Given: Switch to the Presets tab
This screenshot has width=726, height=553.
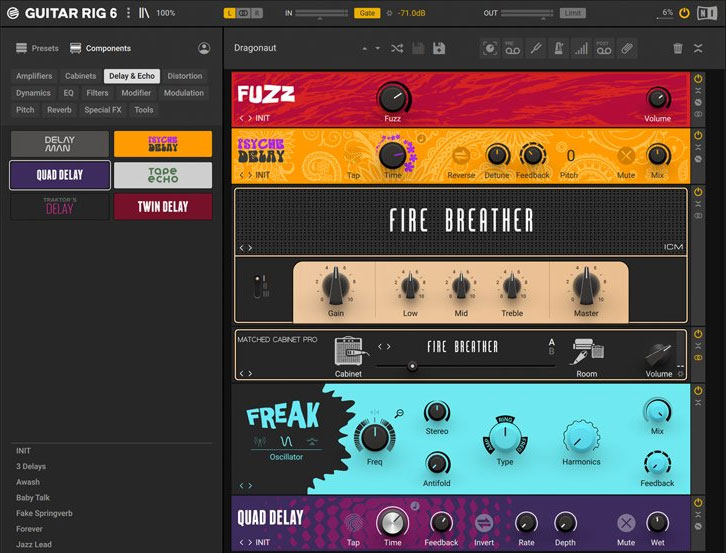Looking at the screenshot, I should pos(37,48).
